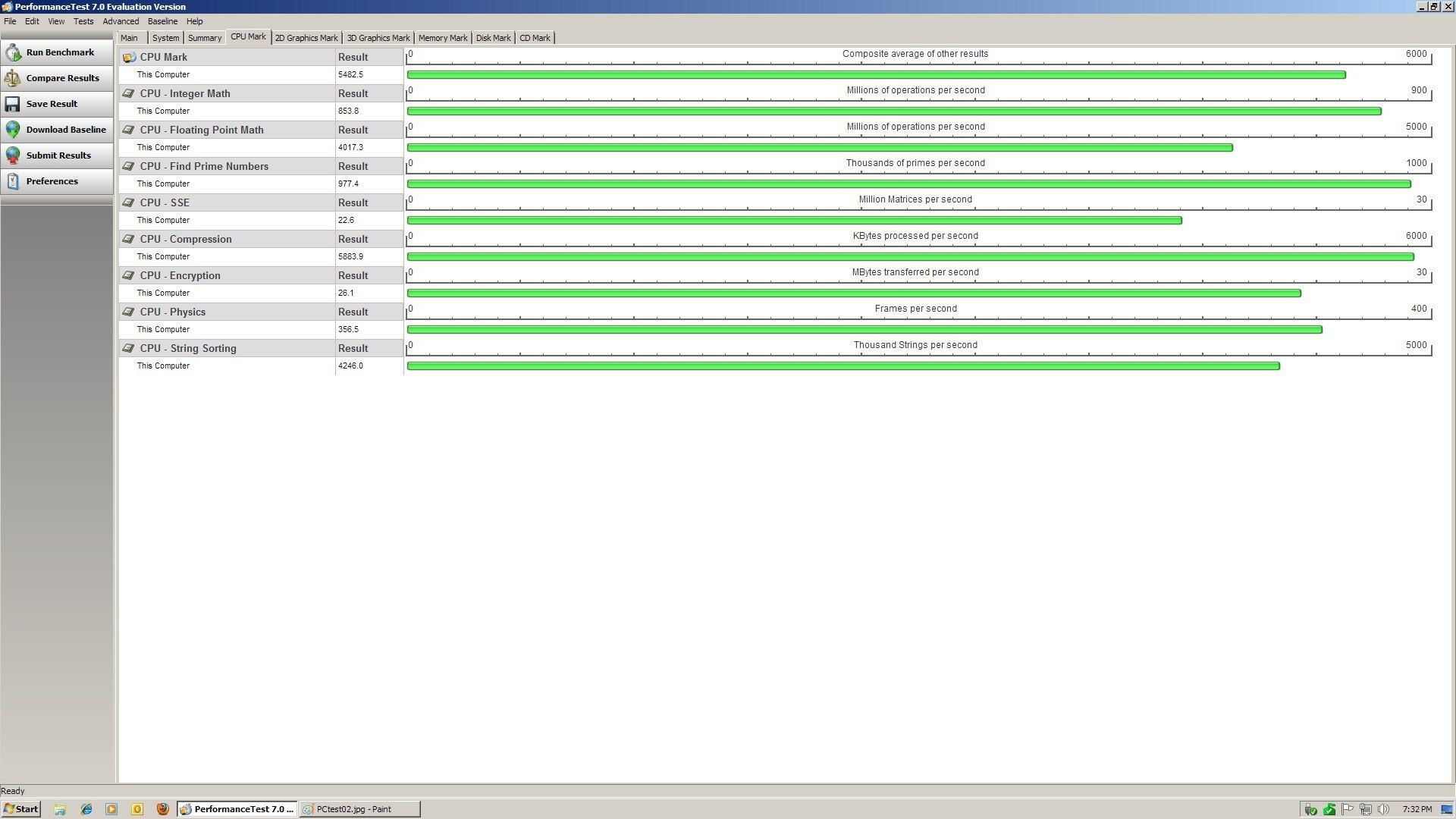Open the Preferences button
The width and height of the screenshot is (1456, 819).
point(57,181)
